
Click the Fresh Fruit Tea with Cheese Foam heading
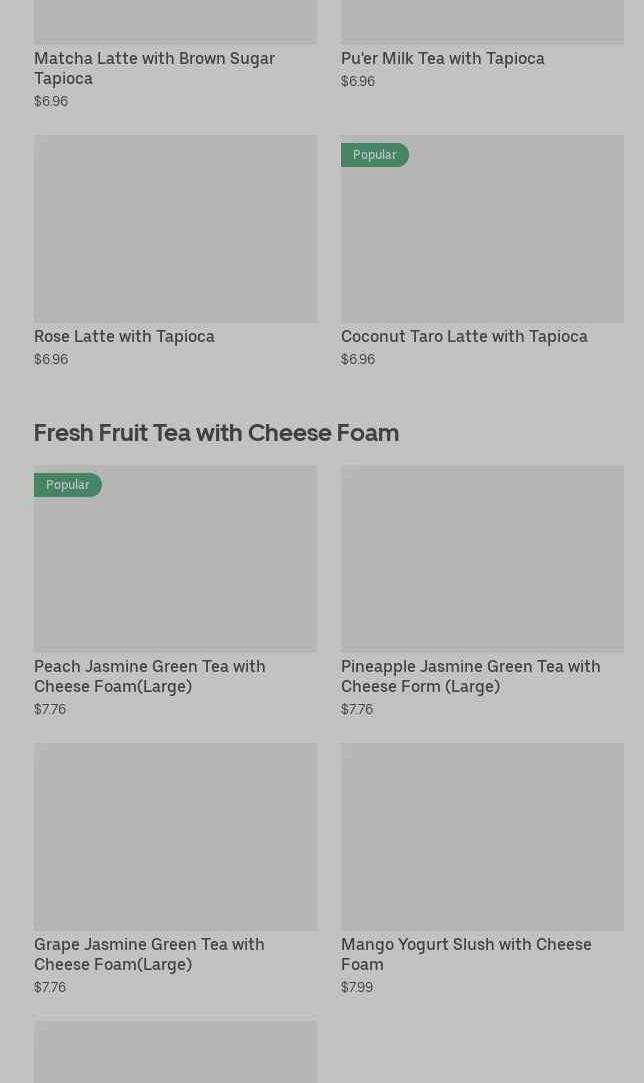click(216, 433)
